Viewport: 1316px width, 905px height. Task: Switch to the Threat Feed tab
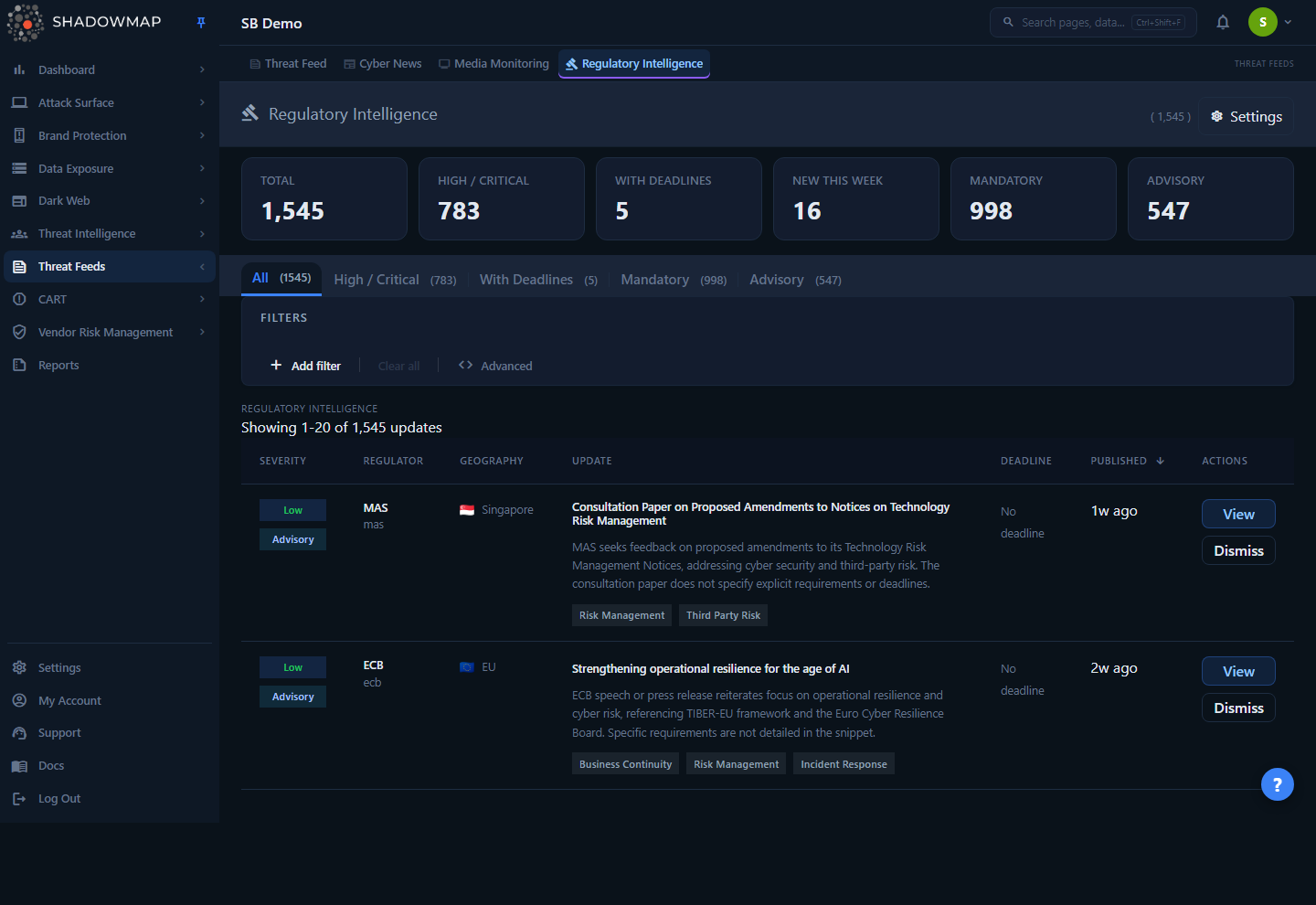pyautogui.click(x=288, y=64)
